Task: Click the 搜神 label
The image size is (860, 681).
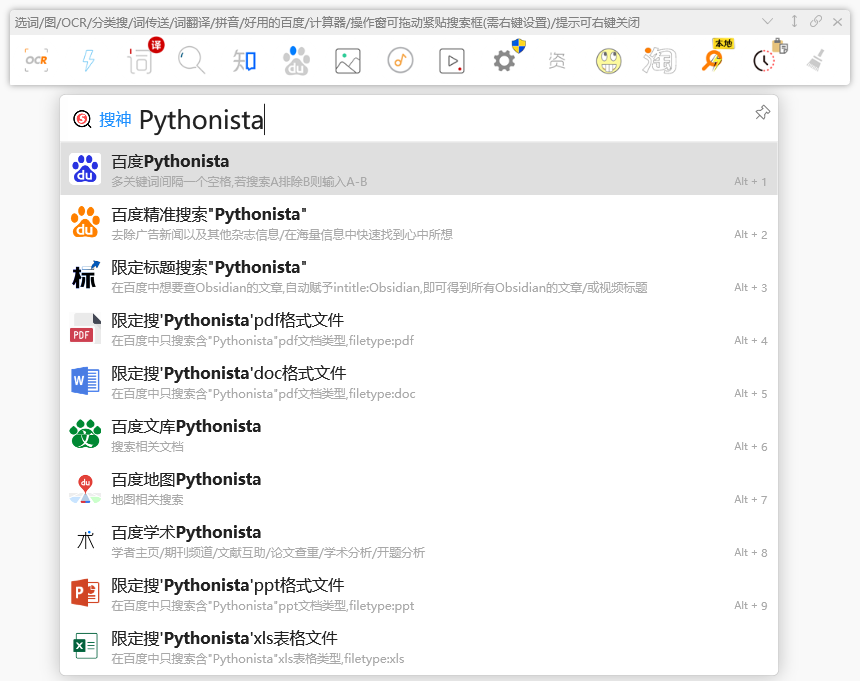Action: point(115,119)
